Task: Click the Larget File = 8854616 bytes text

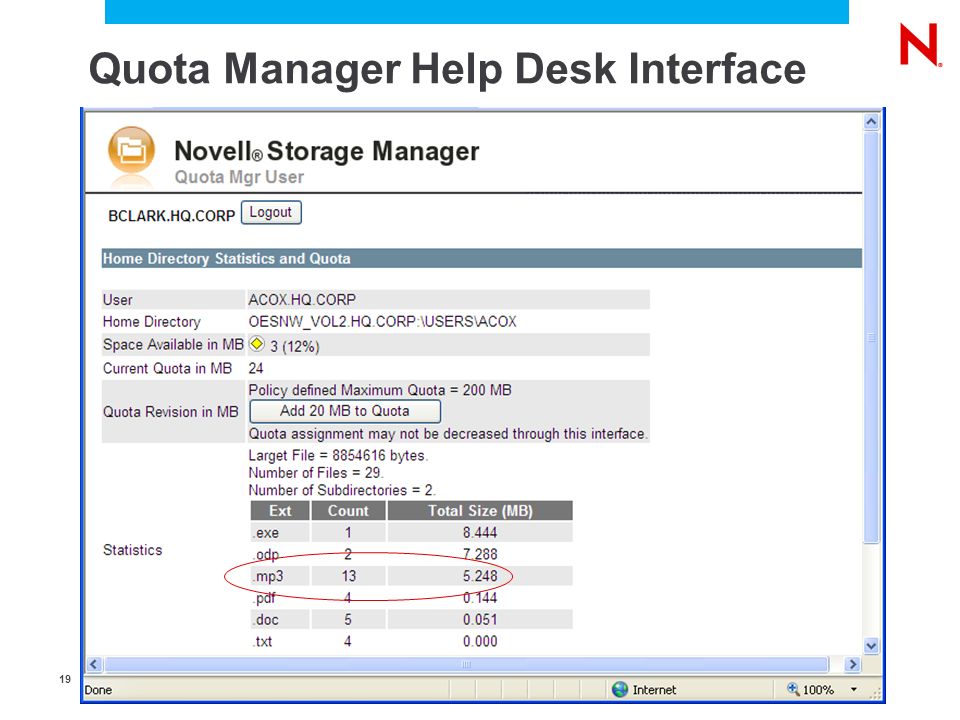Action: pos(338,456)
